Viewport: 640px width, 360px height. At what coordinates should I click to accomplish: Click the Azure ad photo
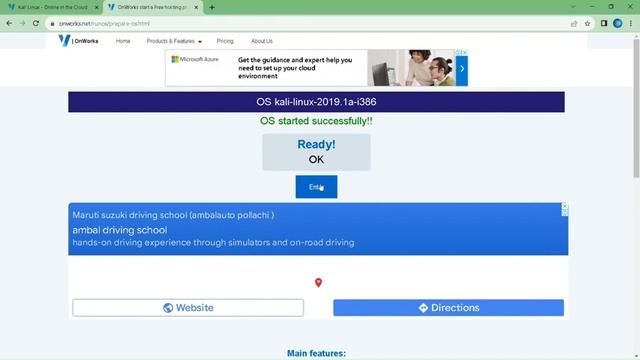click(x=411, y=68)
